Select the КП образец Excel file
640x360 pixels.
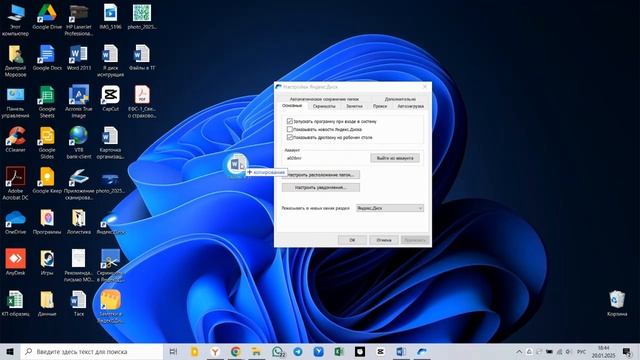click(15, 303)
